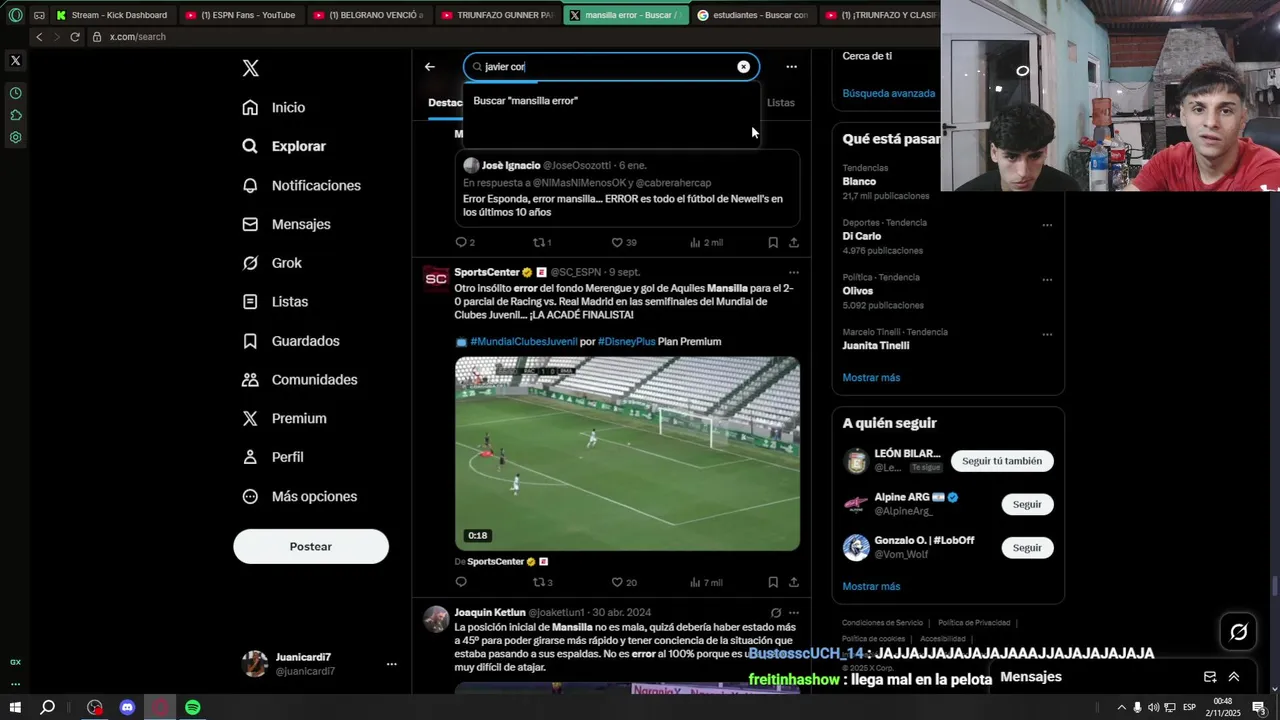Open Mensajes in the left sidebar
1280x720 pixels.
[x=286, y=224]
